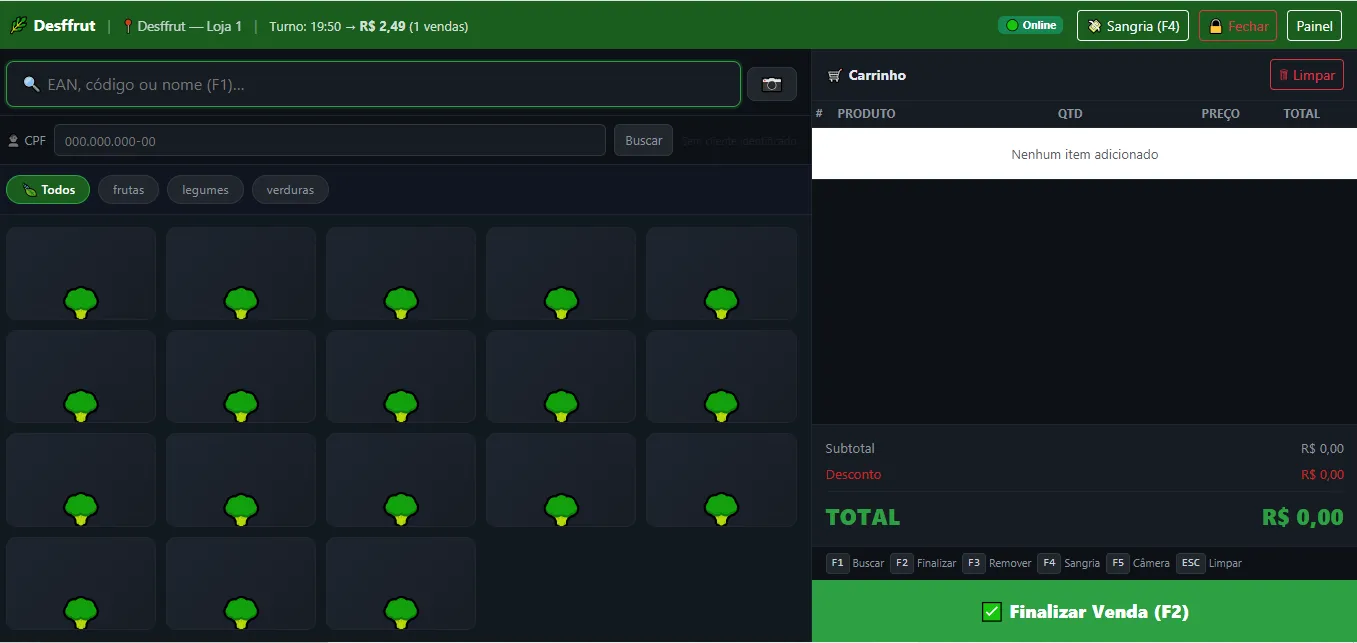1357x643 pixels.
Task: Show only verduras products
Action: 290,189
